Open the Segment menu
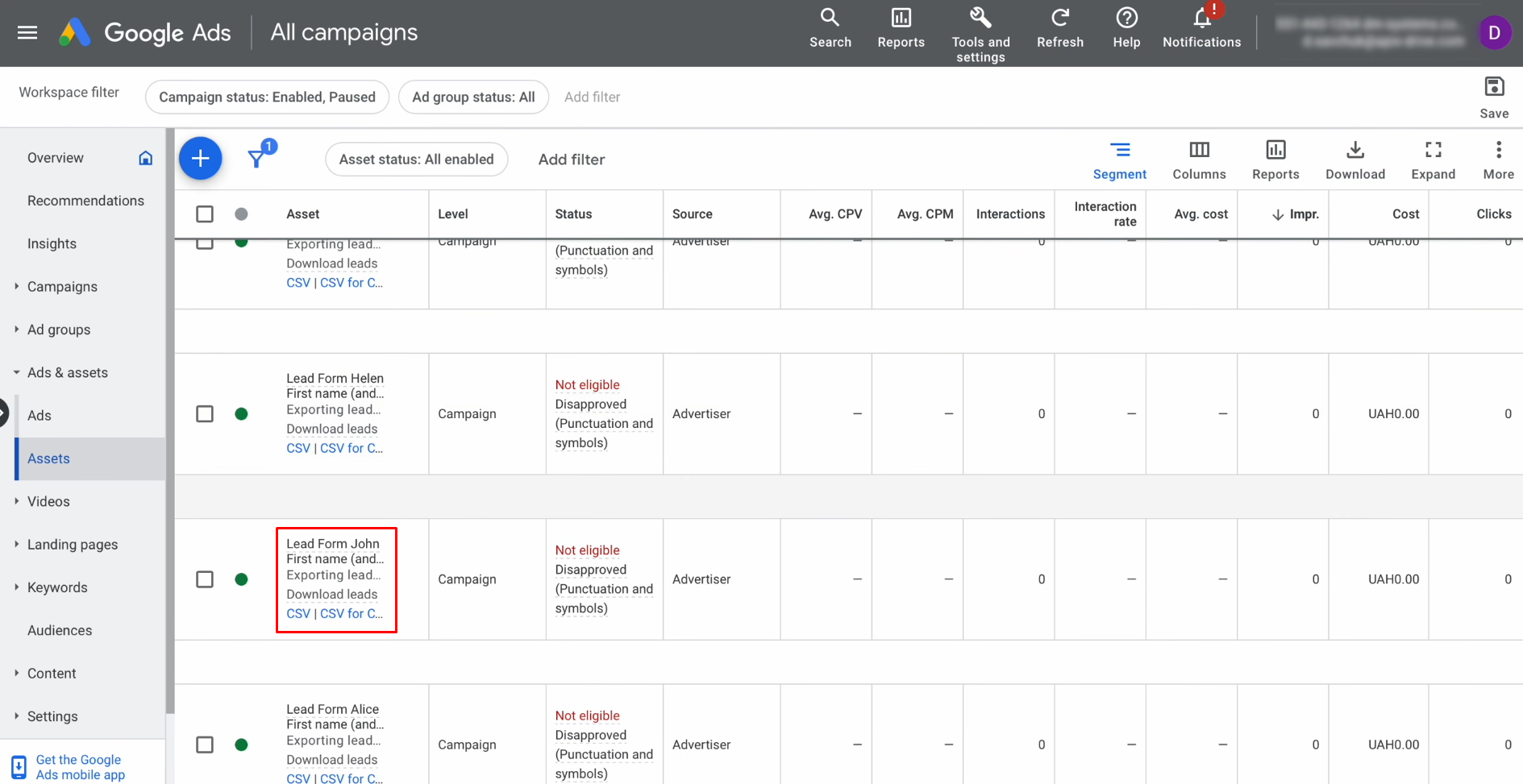Screen dimensions: 1523x784 coord(1119,161)
